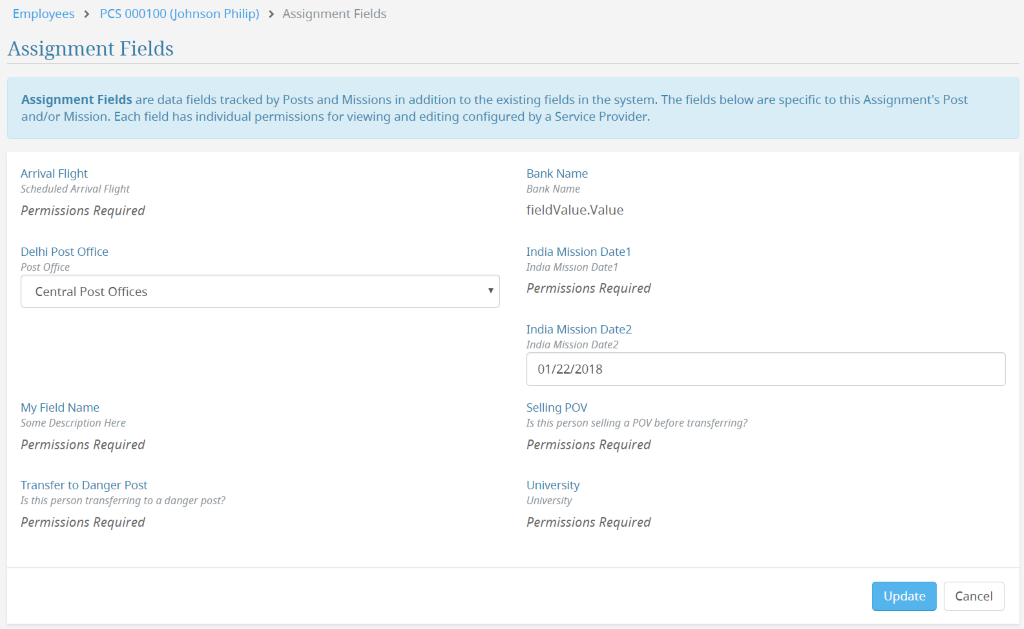The image size is (1024, 629).
Task: Click Permissions Required under Transfer to Danger Post
Action: tap(83, 522)
